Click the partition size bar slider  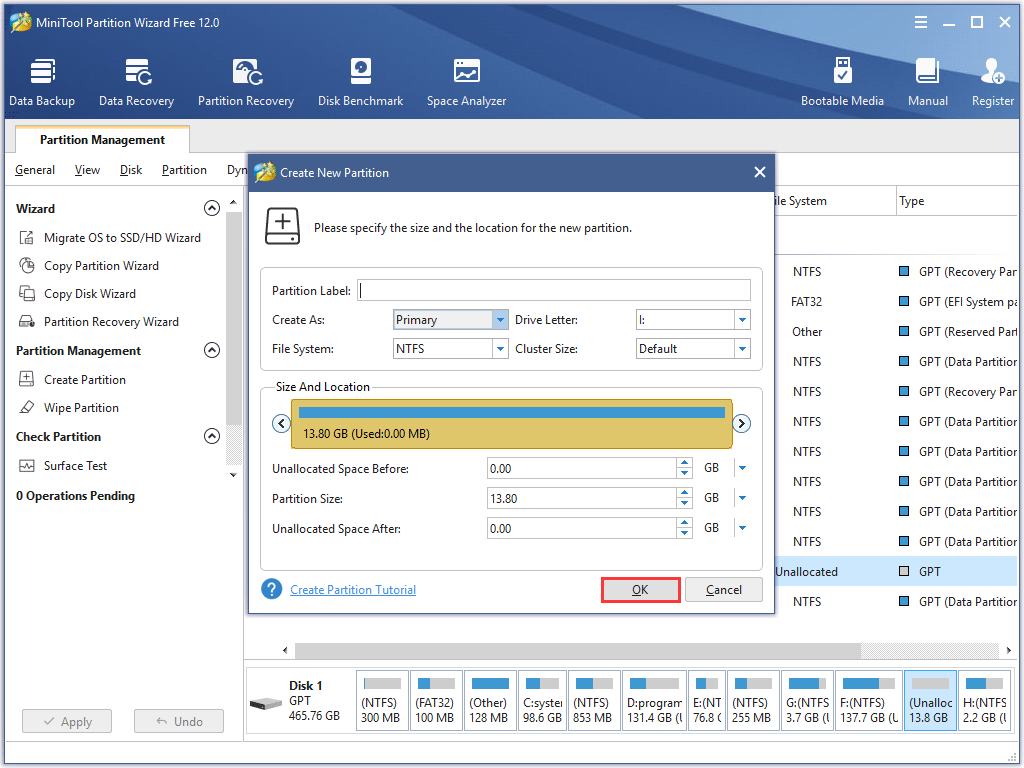tap(511, 424)
